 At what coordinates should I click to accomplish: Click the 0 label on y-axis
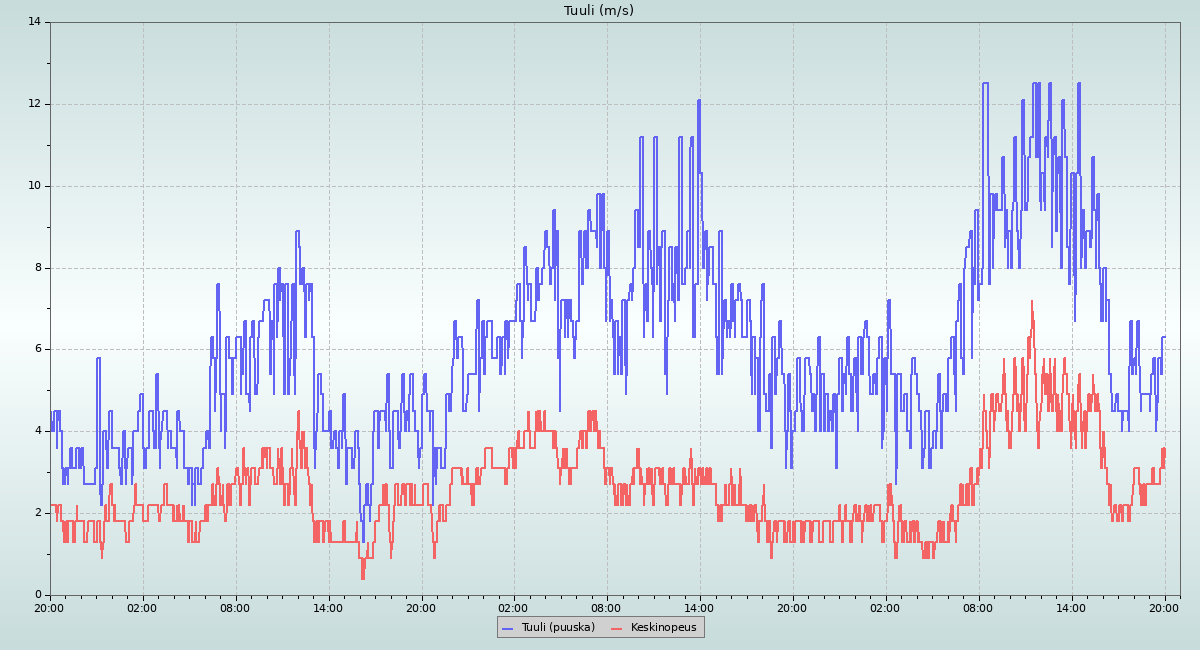tap(37, 595)
